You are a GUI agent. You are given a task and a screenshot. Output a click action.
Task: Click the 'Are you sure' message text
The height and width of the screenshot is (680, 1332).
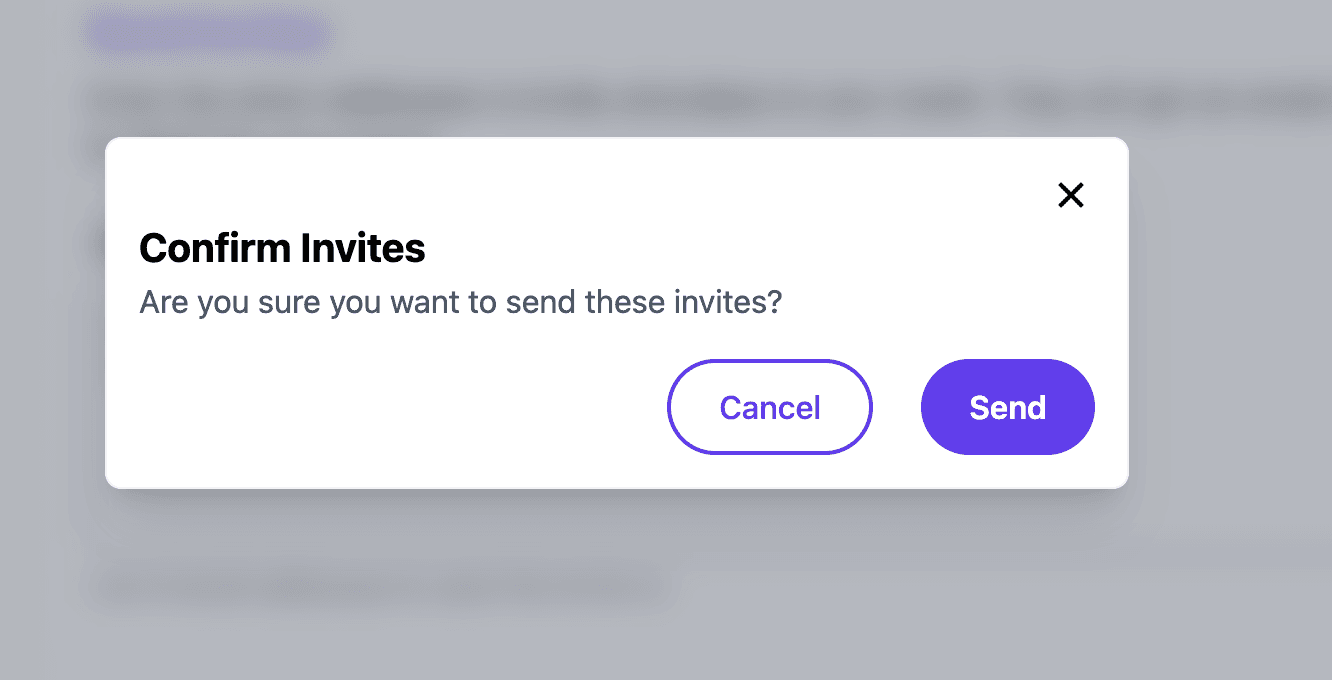tap(460, 302)
